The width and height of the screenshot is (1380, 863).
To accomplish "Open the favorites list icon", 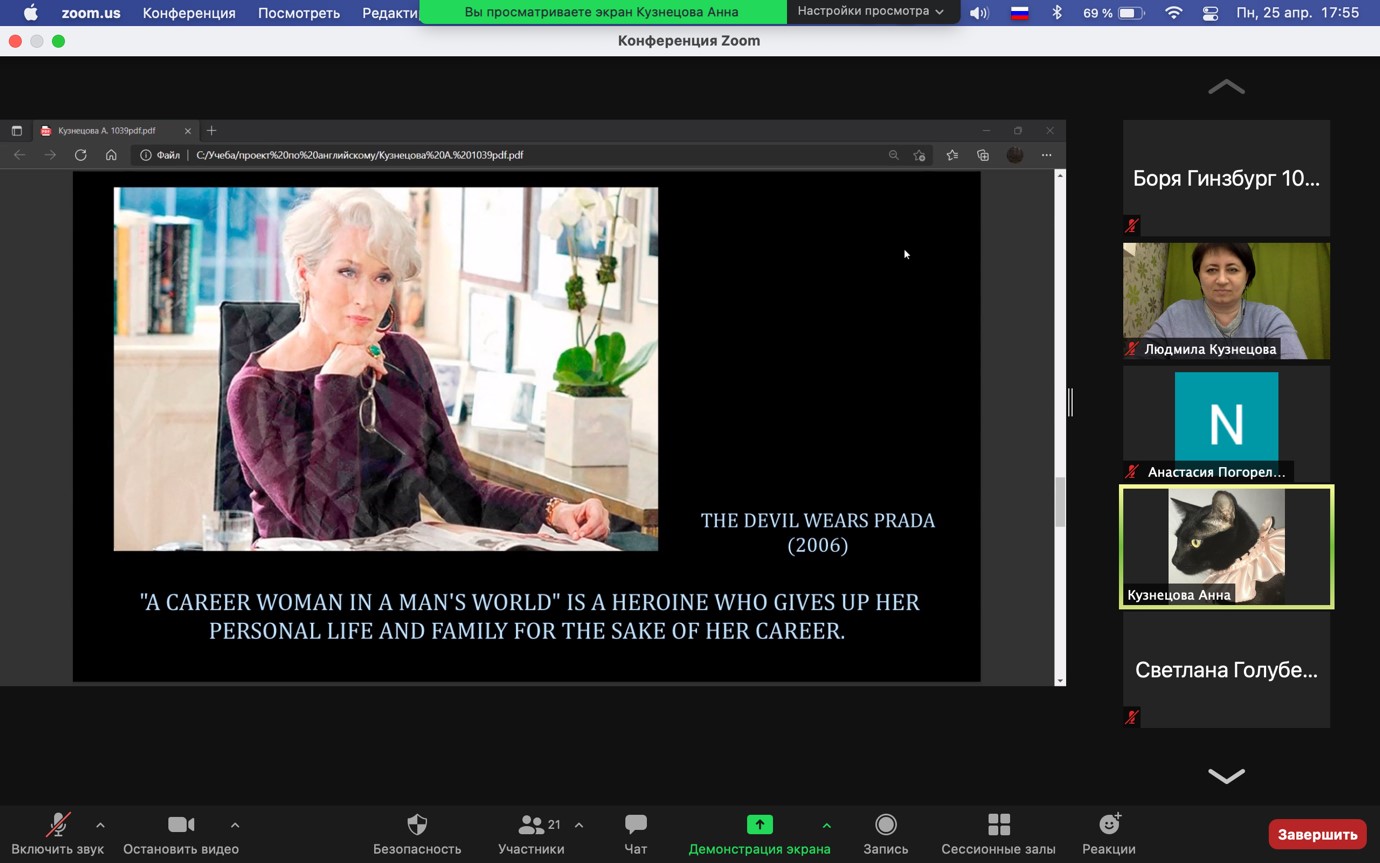I will coord(952,155).
